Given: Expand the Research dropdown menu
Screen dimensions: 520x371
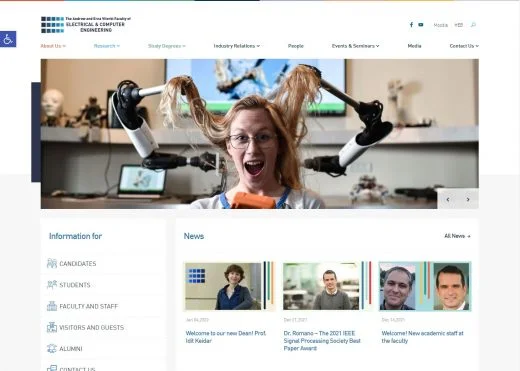Looking at the screenshot, I should pyautogui.click(x=107, y=46).
